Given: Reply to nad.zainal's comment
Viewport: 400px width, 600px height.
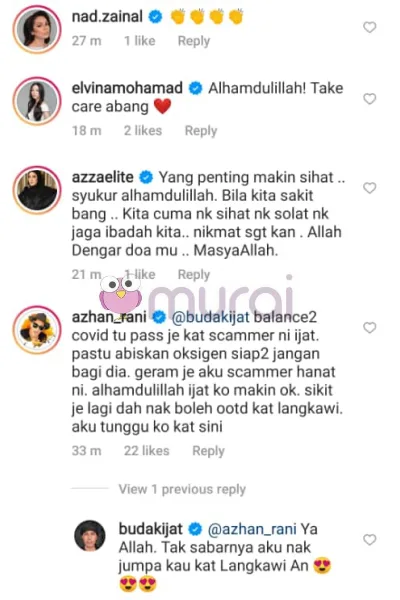Looking at the screenshot, I should tap(194, 41).
